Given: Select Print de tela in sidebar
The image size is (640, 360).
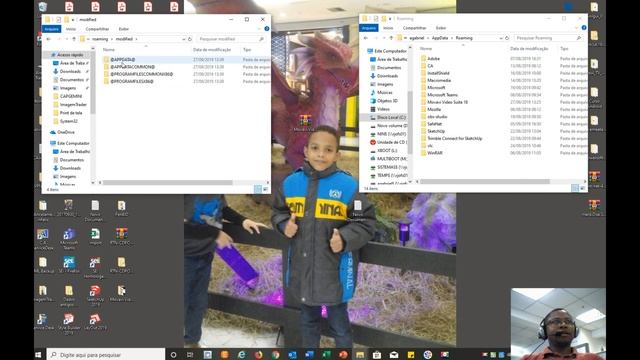Looking at the screenshot, I should [71, 113].
